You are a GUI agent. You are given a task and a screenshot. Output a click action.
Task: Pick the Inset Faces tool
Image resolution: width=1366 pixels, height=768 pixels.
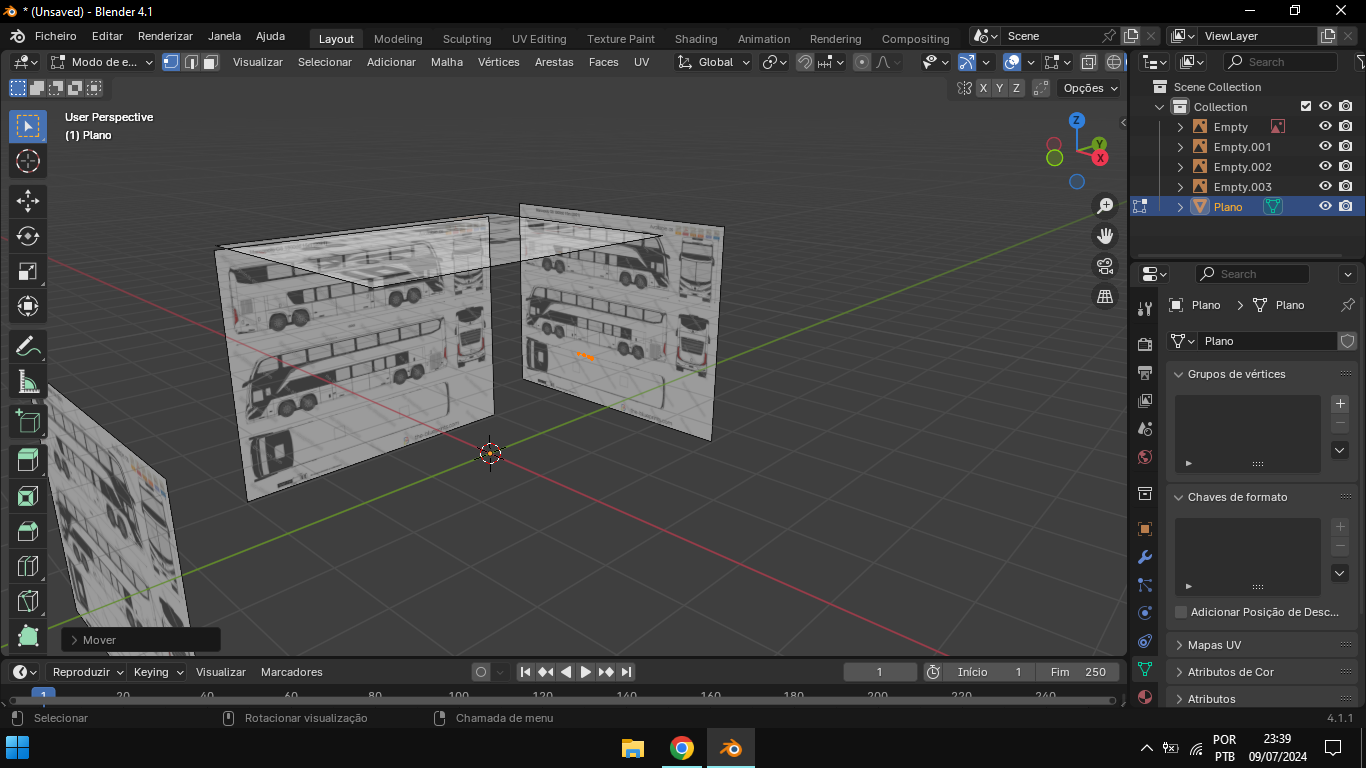pyautogui.click(x=28, y=496)
